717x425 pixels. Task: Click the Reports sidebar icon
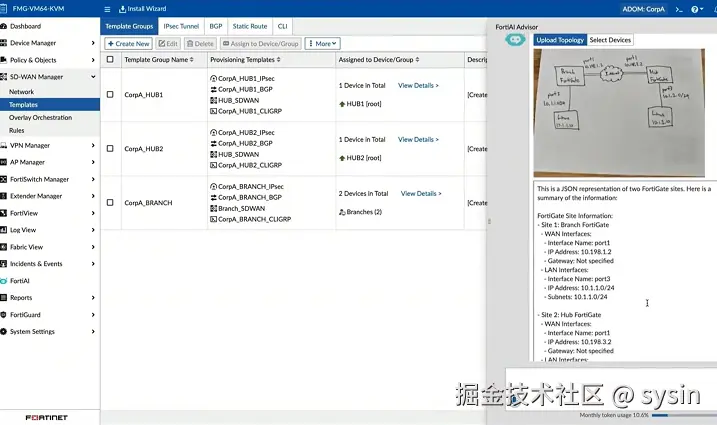[4, 298]
